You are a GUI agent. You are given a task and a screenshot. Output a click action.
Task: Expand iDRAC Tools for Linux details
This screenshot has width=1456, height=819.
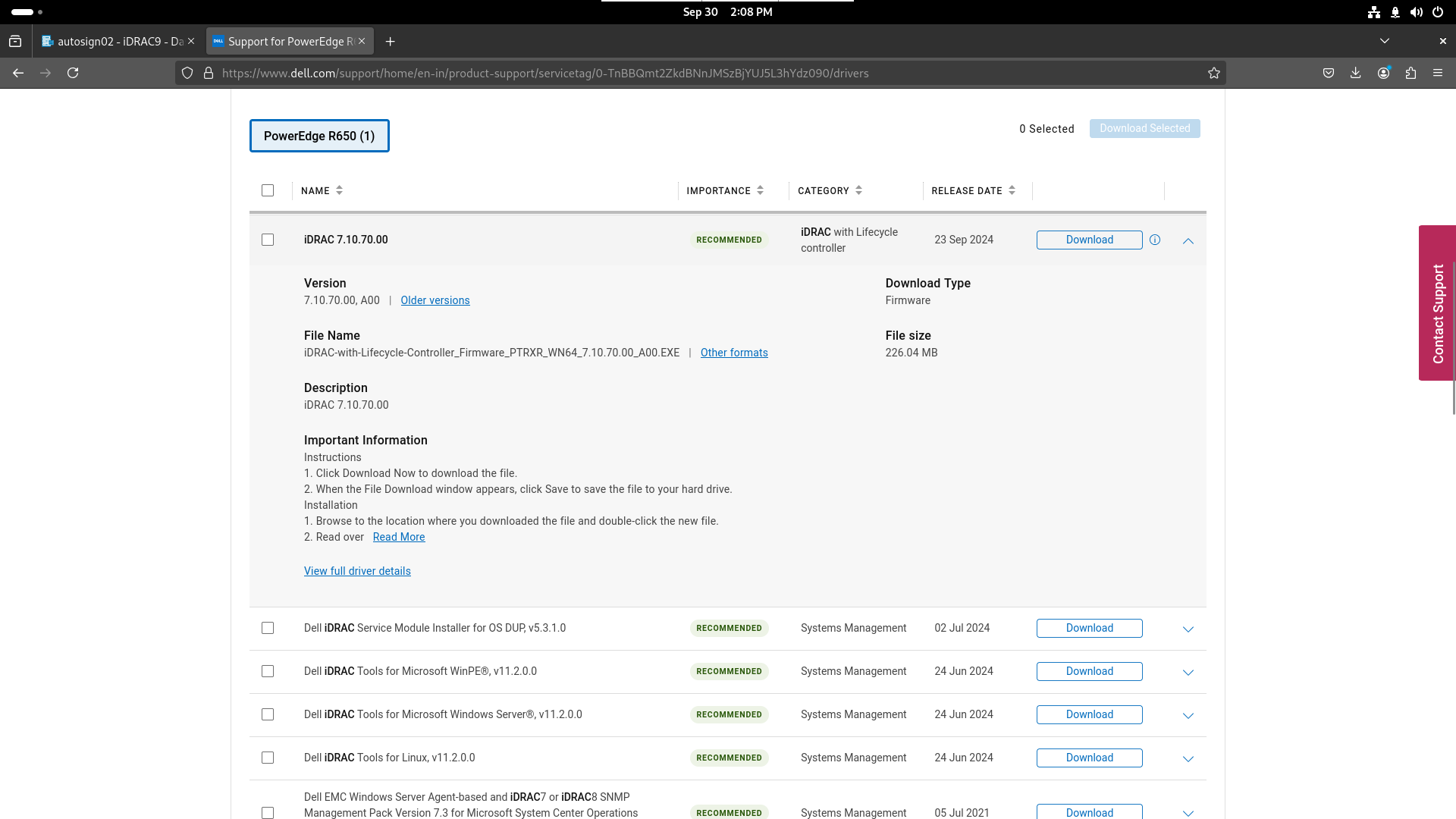1188,758
